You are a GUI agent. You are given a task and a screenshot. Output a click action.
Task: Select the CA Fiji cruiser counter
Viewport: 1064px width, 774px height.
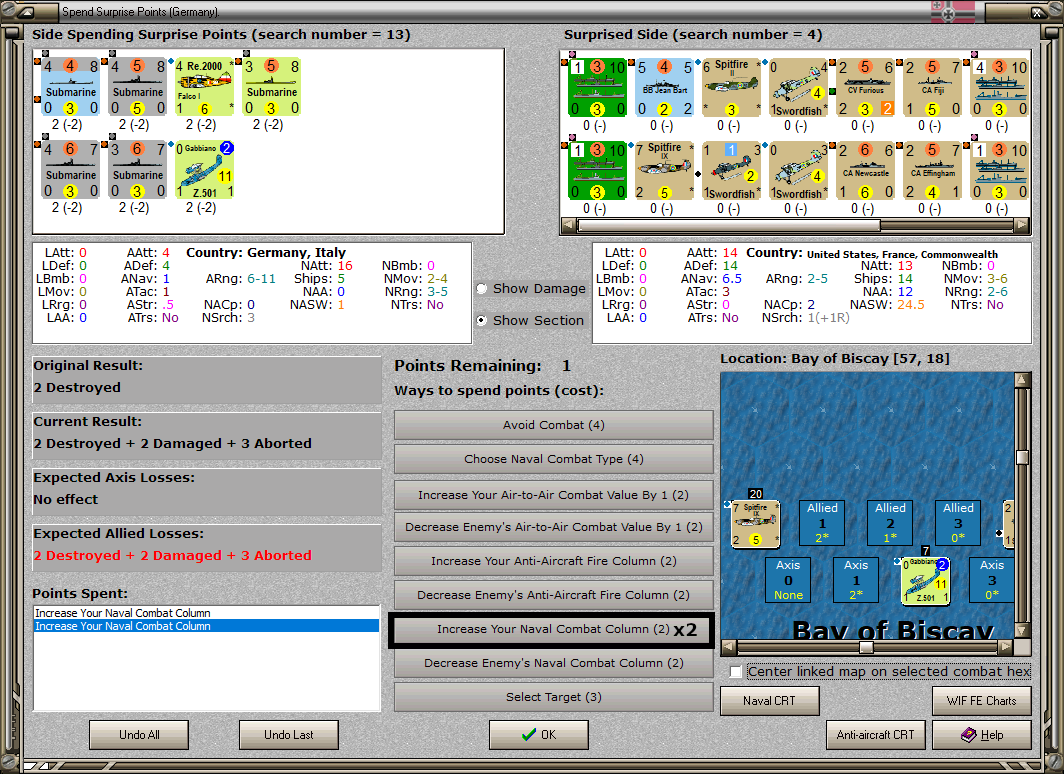click(932, 88)
